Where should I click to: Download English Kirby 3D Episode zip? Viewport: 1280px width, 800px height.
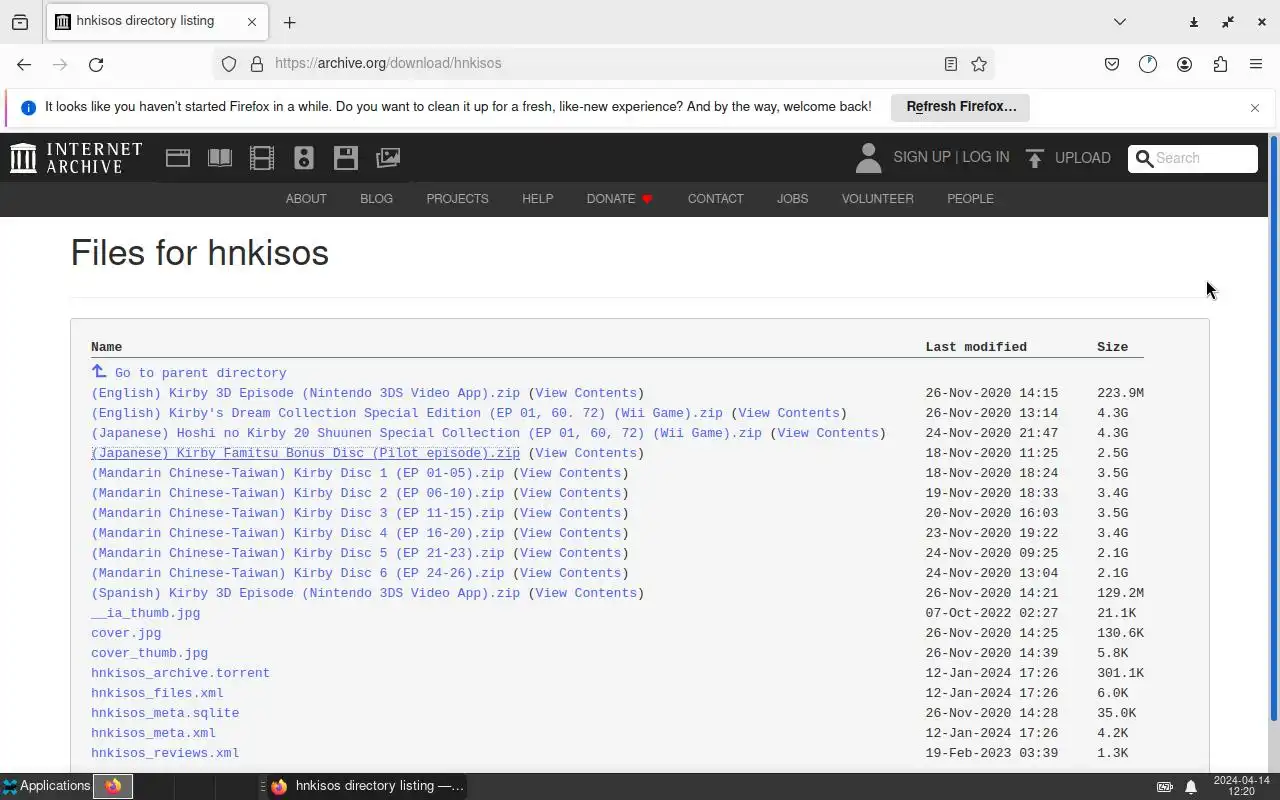pos(305,393)
